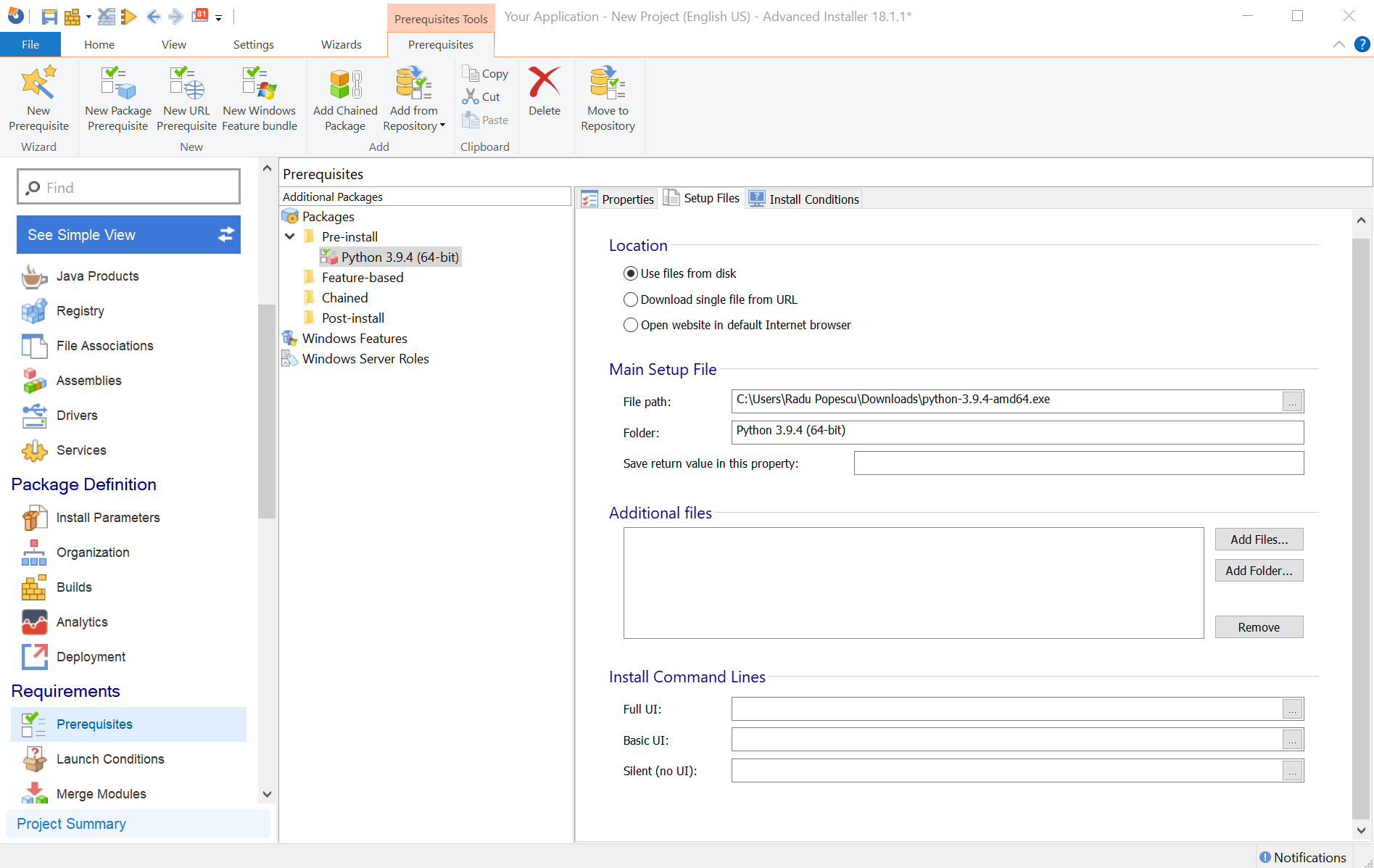Edit Basic UI command line via ellipsis

[1292, 740]
